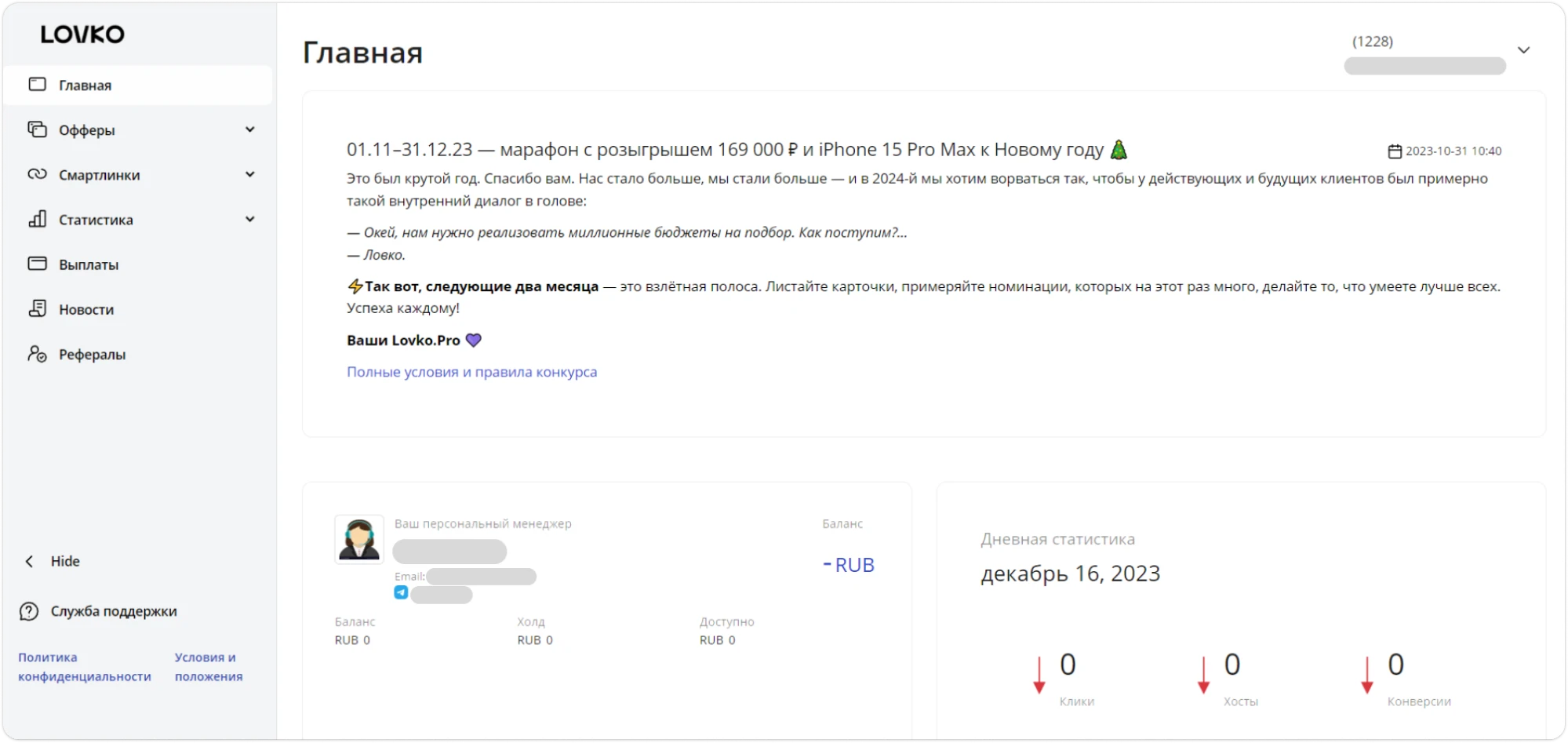
Task: Click the LOVKO logo
Action: click(x=82, y=35)
